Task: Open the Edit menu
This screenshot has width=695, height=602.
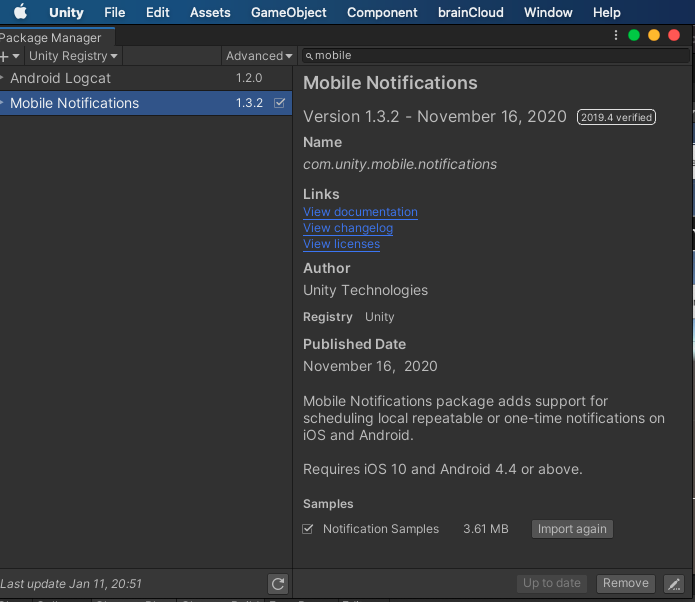Action: pos(157,12)
